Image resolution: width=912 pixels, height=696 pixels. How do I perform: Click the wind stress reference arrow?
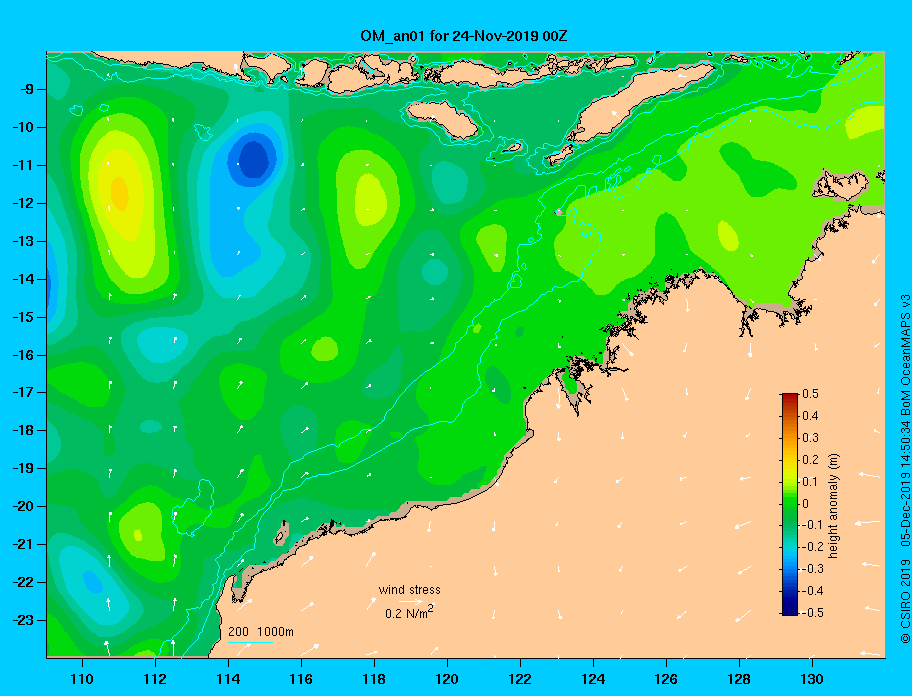[x=410, y=602]
